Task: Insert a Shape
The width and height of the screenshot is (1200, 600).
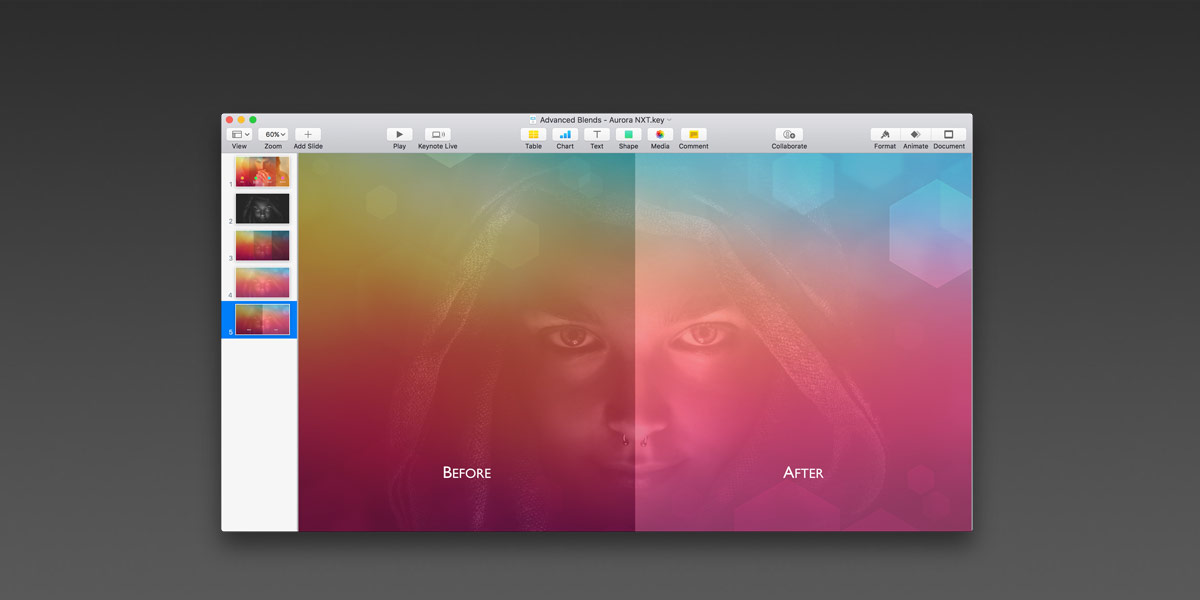Action: pyautogui.click(x=628, y=134)
